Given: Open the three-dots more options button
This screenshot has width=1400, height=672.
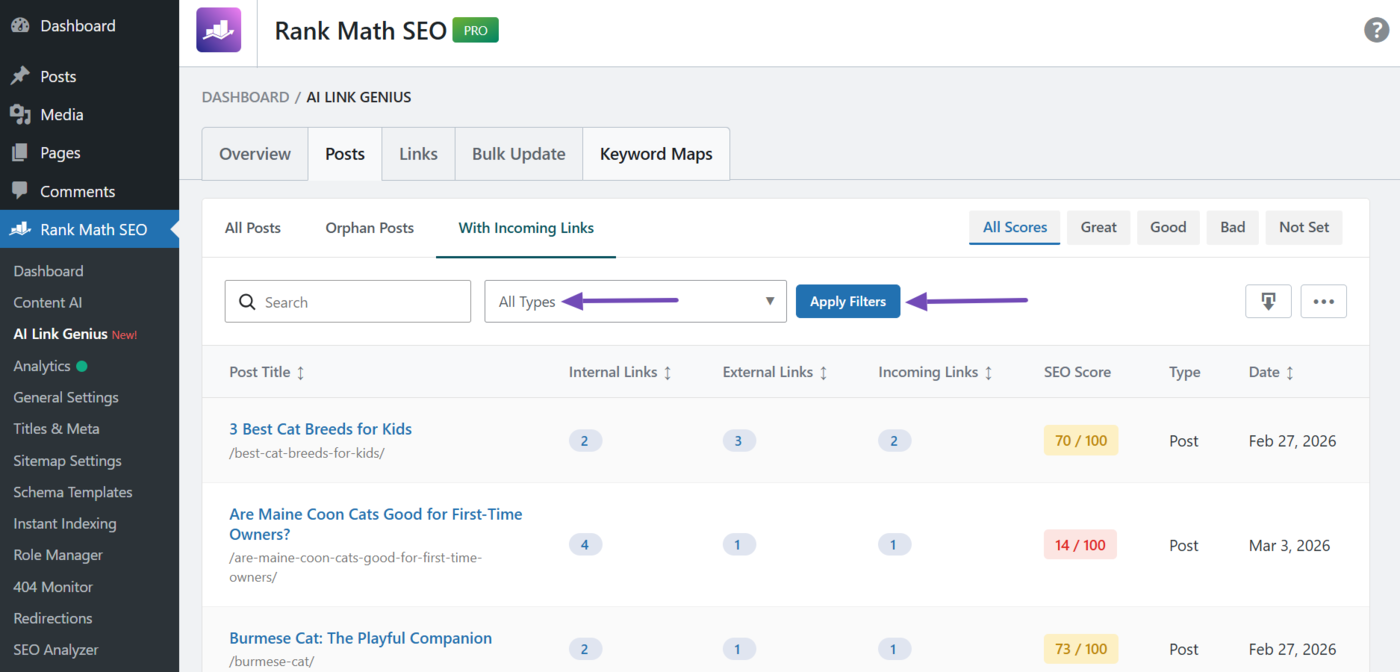Looking at the screenshot, I should pos(1324,301).
